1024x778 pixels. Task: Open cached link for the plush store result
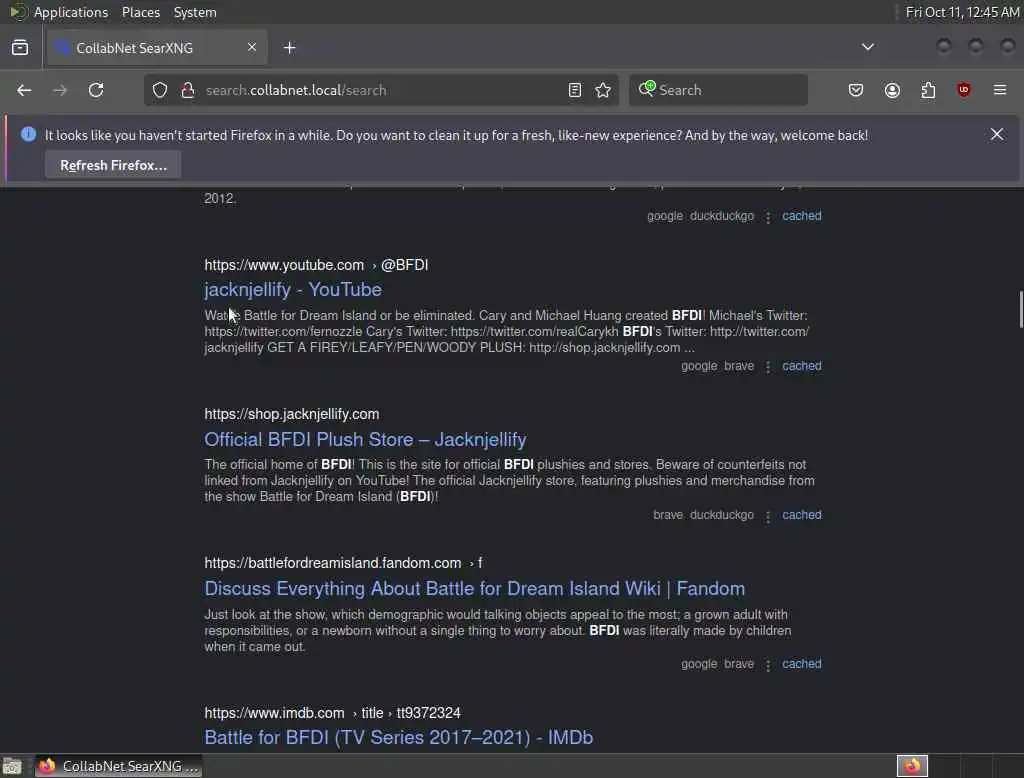coord(801,515)
